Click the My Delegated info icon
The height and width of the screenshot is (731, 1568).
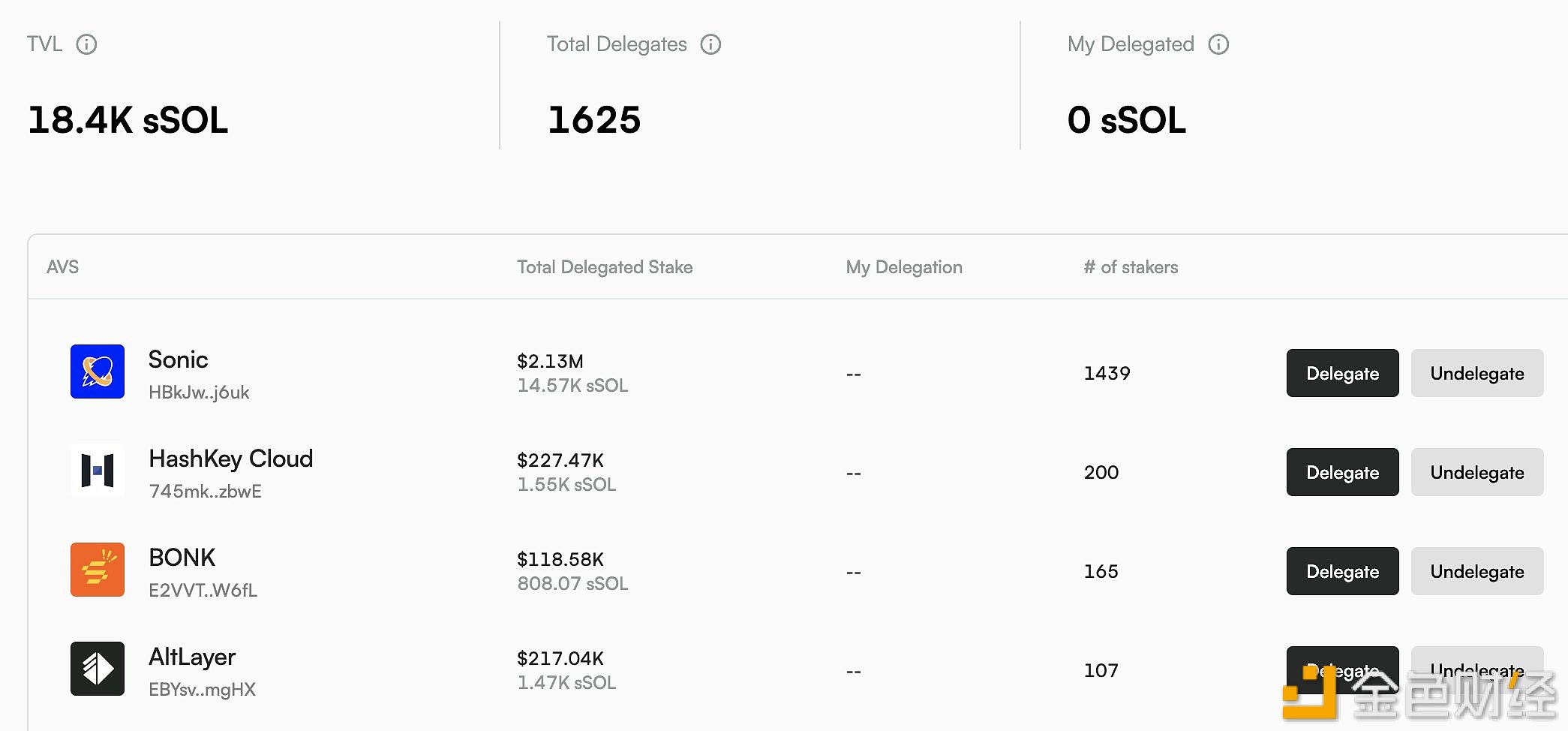(x=1218, y=45)
